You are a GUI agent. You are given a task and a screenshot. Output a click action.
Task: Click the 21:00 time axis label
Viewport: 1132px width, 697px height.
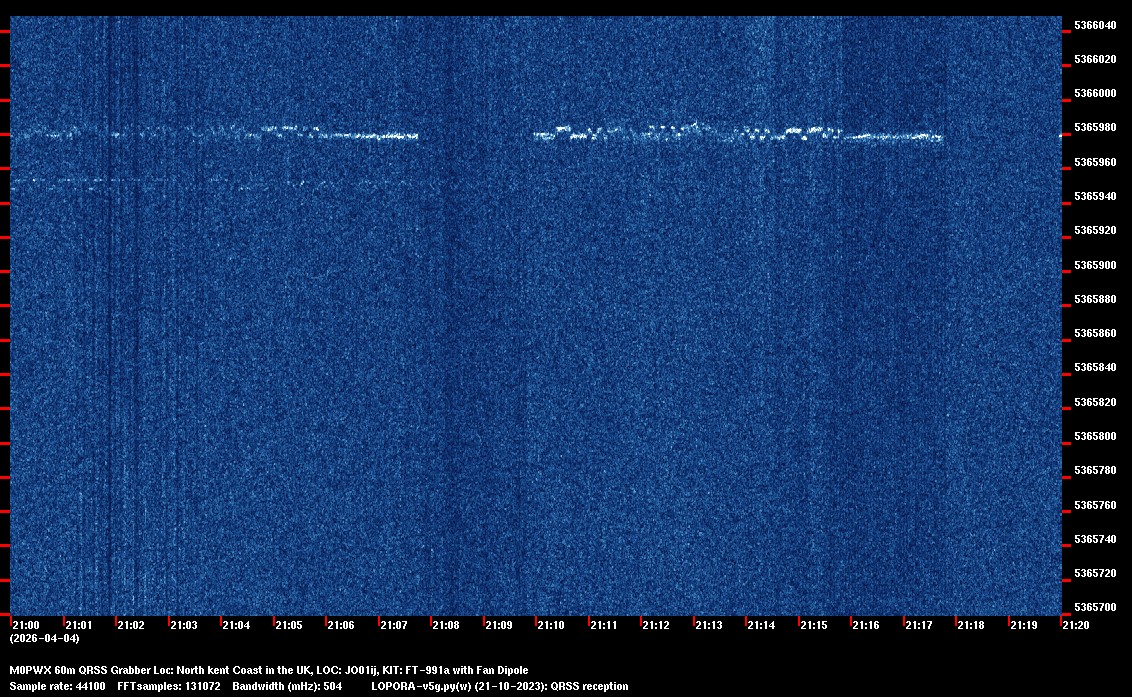pyautogui.click(x=26, y=625)
